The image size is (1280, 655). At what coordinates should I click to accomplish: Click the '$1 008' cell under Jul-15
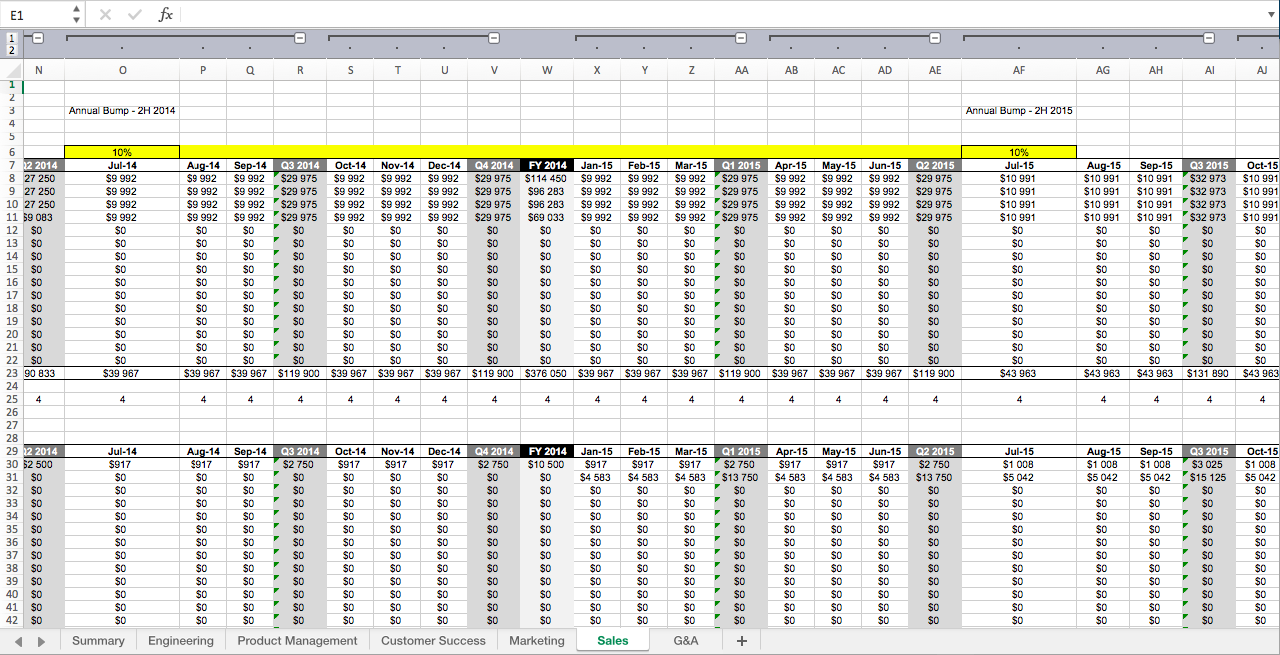point(1019,465)
